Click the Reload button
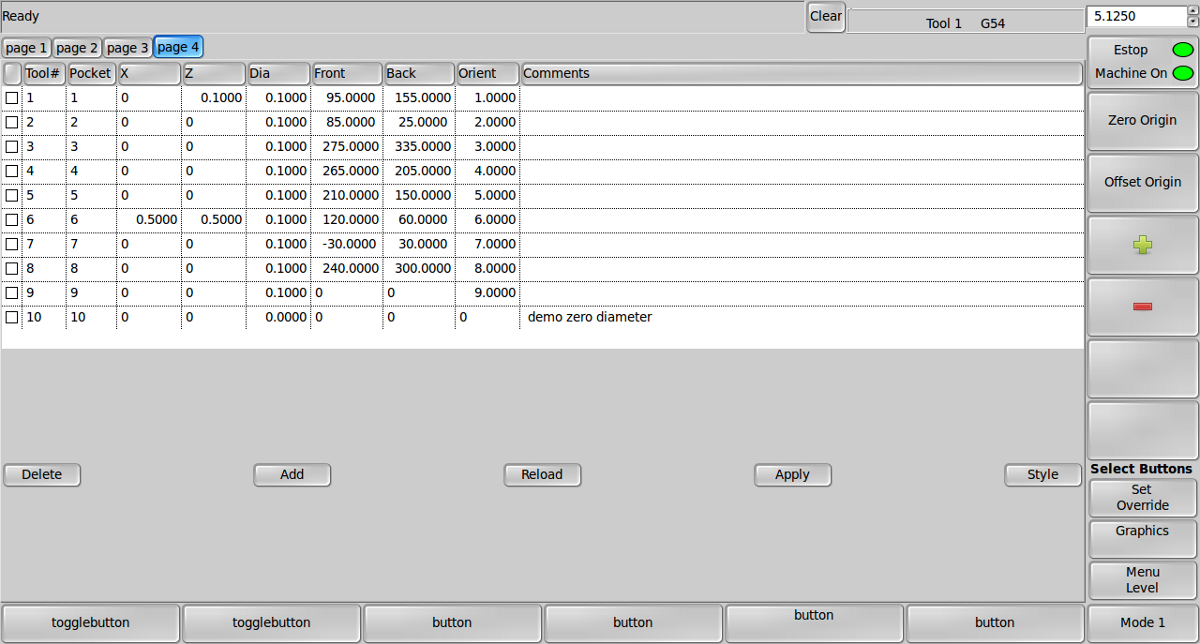The image size is (1200, 644). coord(542,475)
